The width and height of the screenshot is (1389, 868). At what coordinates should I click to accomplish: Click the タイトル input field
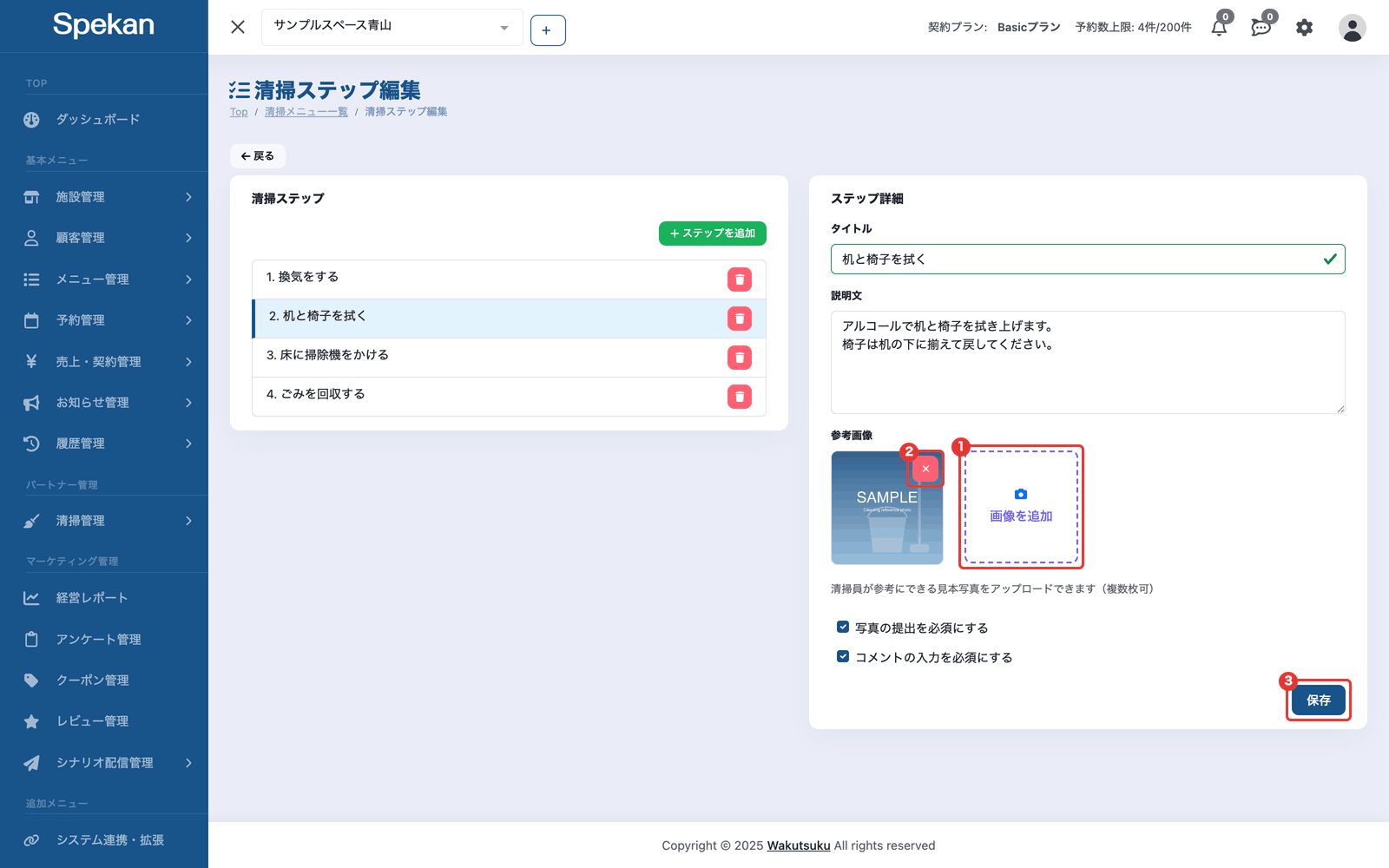[1088, 260]
